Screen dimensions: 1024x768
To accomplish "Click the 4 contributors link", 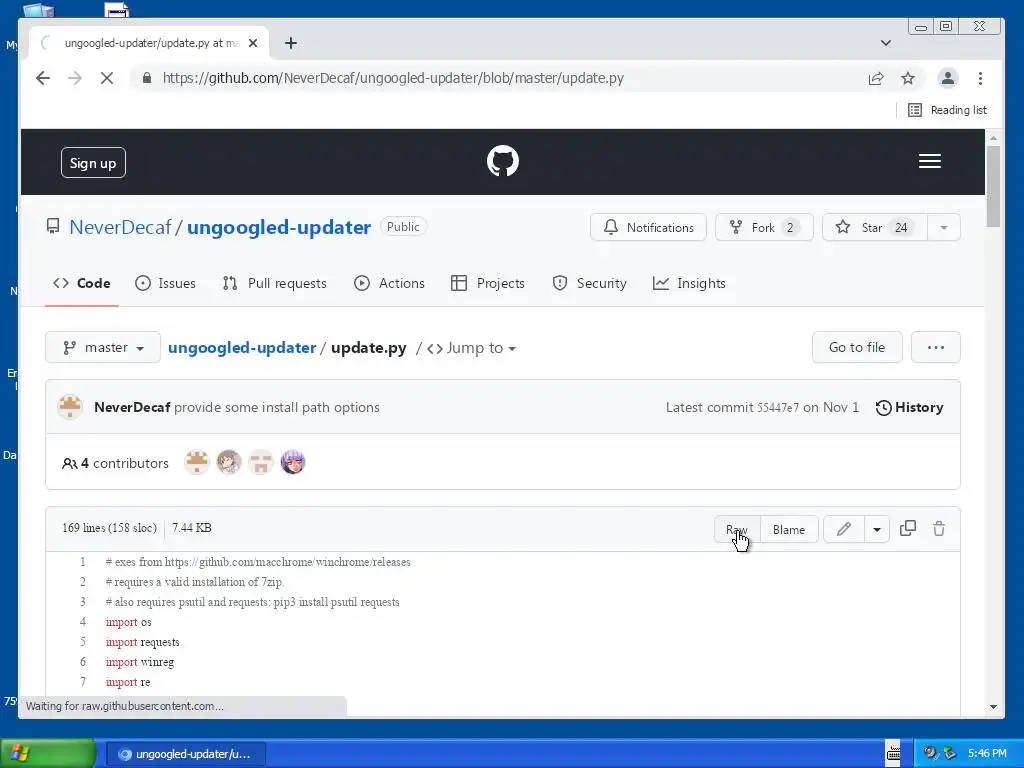I will (x=116, y=464).
